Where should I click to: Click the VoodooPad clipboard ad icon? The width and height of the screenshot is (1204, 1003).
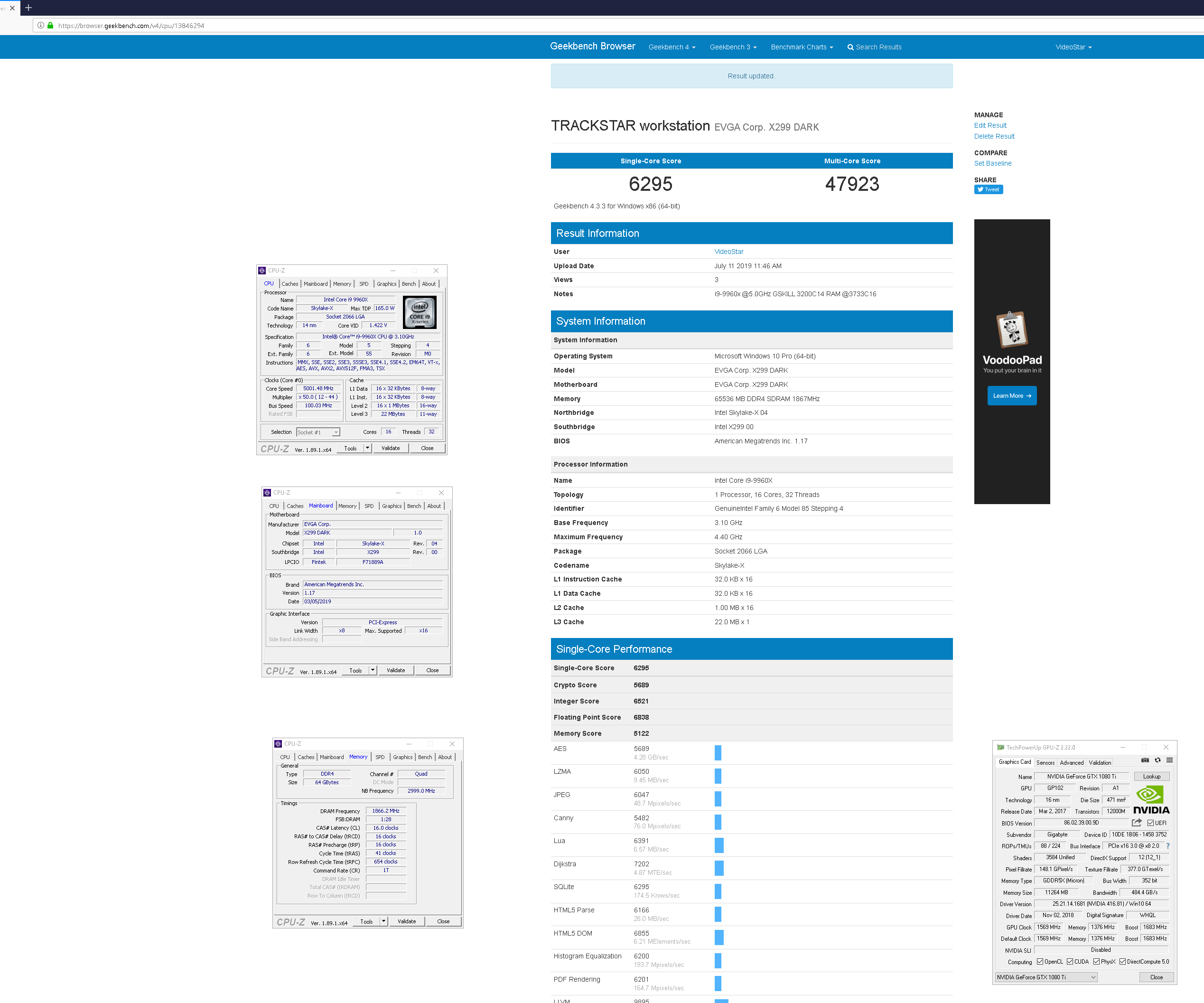1012,330
